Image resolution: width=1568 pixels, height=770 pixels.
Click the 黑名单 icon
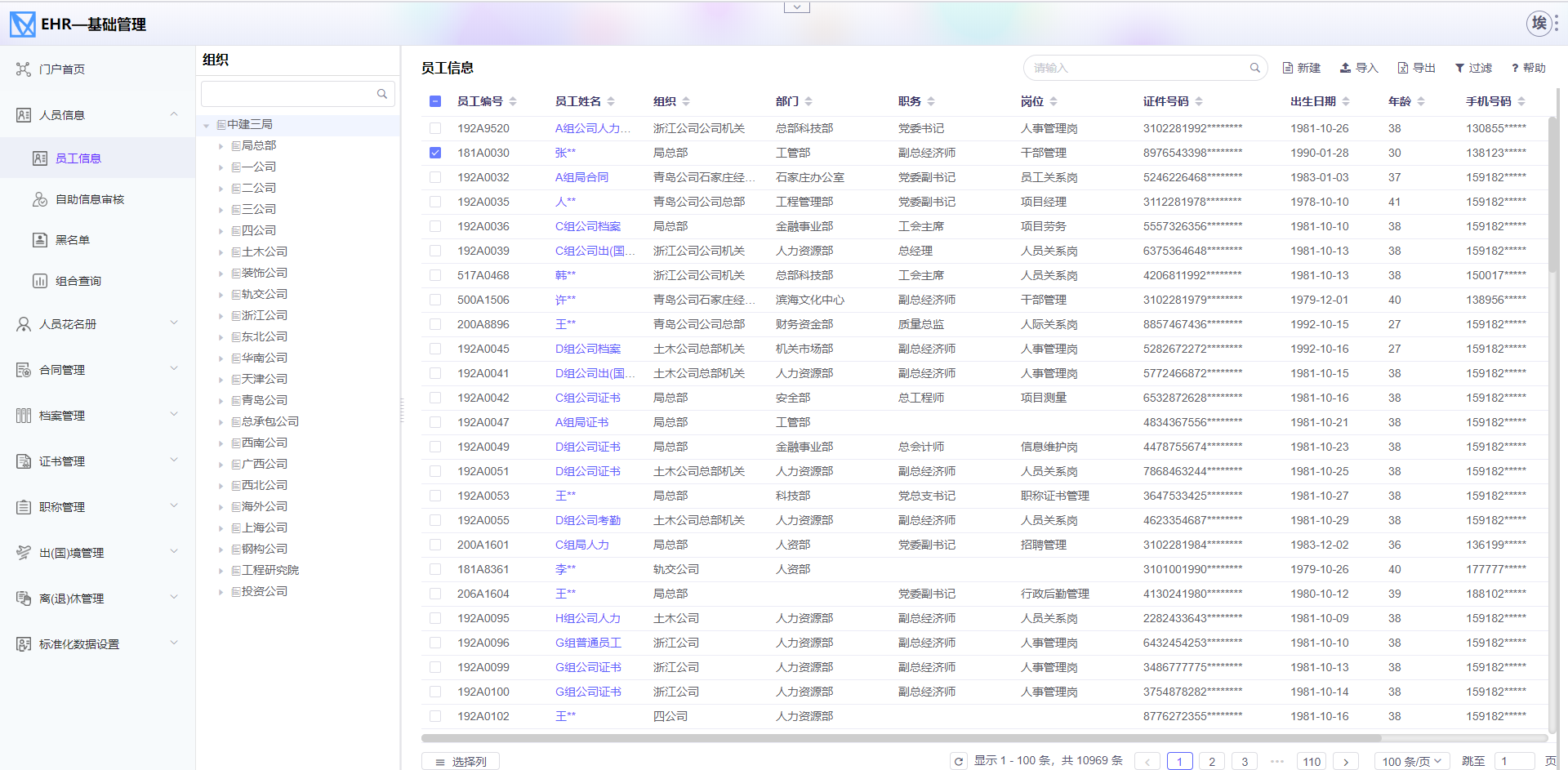(40, 240)
